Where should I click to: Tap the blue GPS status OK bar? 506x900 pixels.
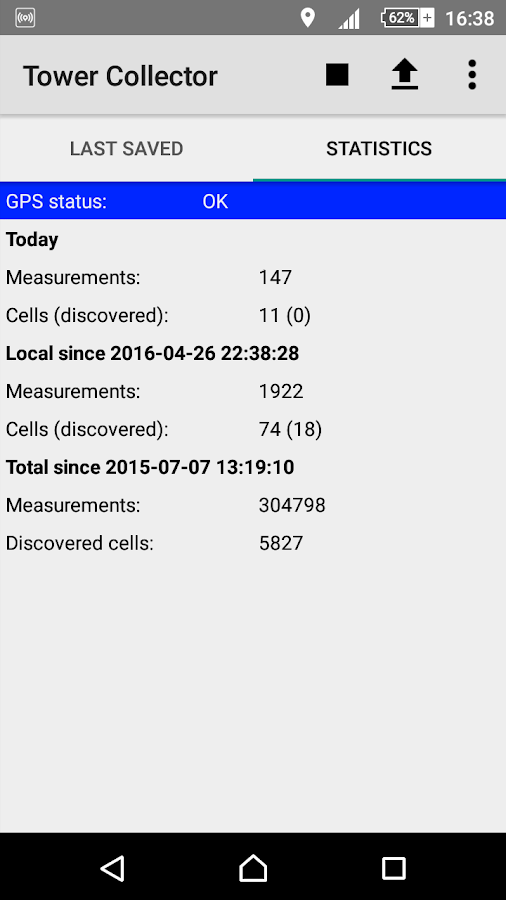253,201
